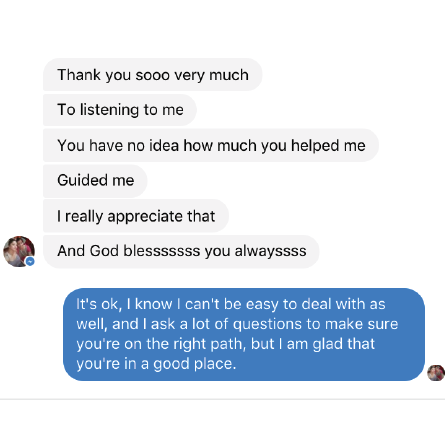Open the sender's profile picture avatar
Screen dimensions: 445x446
click(x=19, y=251)
